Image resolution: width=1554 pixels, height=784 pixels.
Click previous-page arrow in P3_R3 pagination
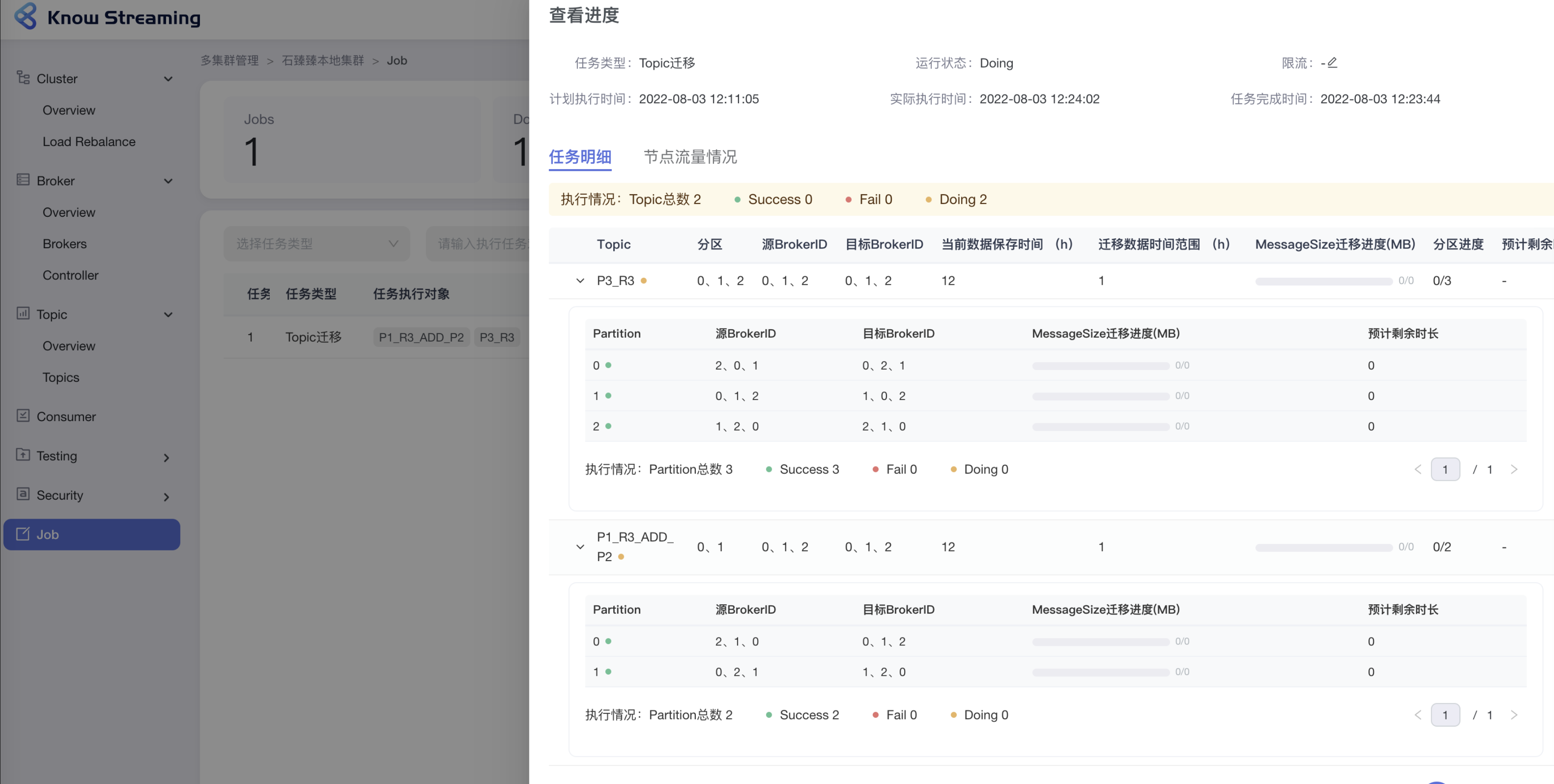click(x=1418, y=469)
